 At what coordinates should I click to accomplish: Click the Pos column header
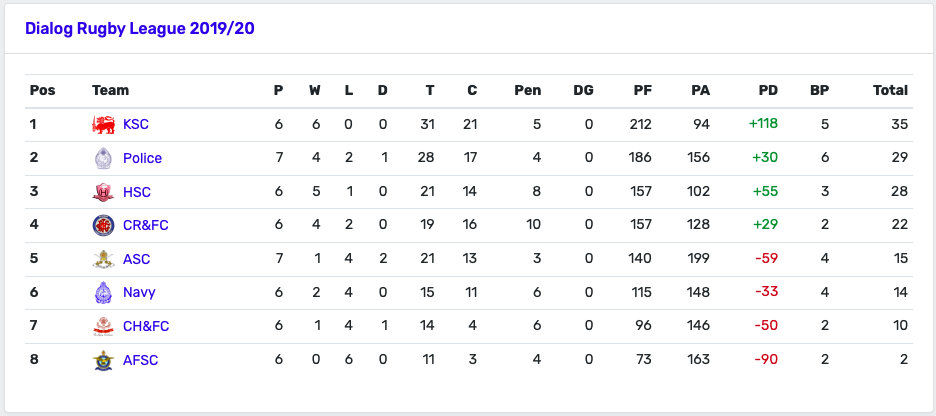[42, 91]
